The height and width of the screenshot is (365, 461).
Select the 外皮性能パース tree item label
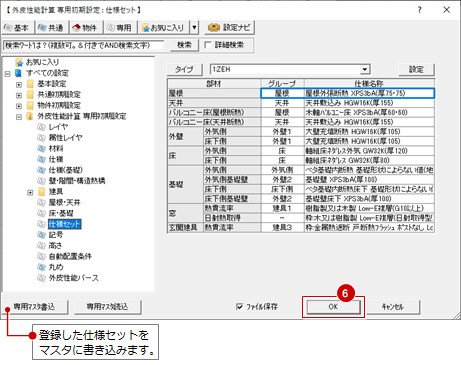pyautogui.click(x=74, y=278)
